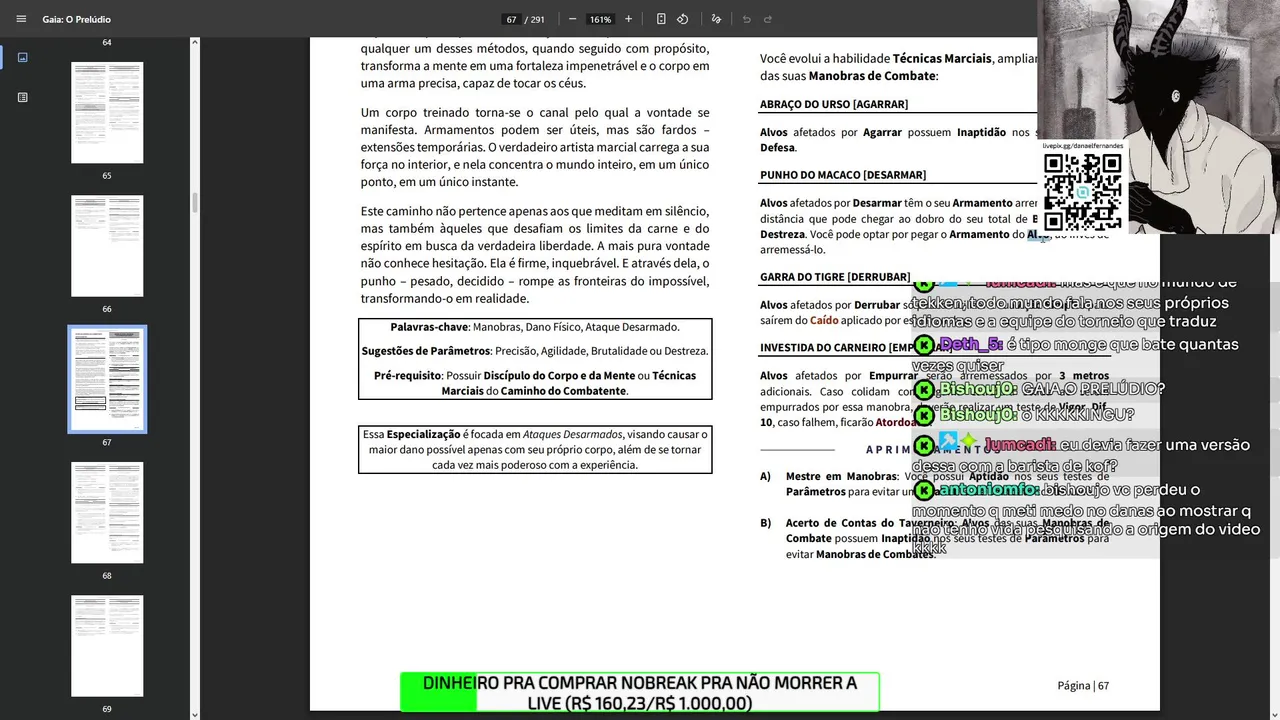Zoom out with the minus button

572,19
